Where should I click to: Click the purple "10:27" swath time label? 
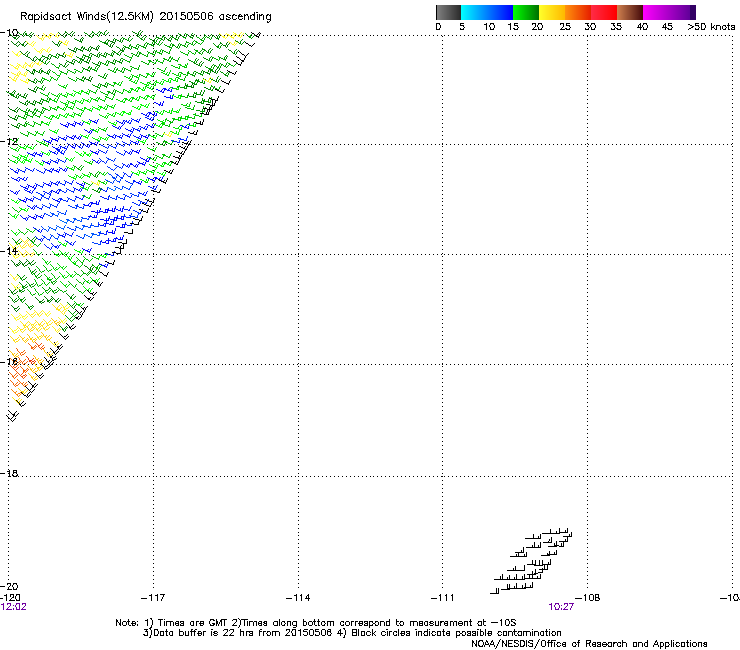pos(561,607)
